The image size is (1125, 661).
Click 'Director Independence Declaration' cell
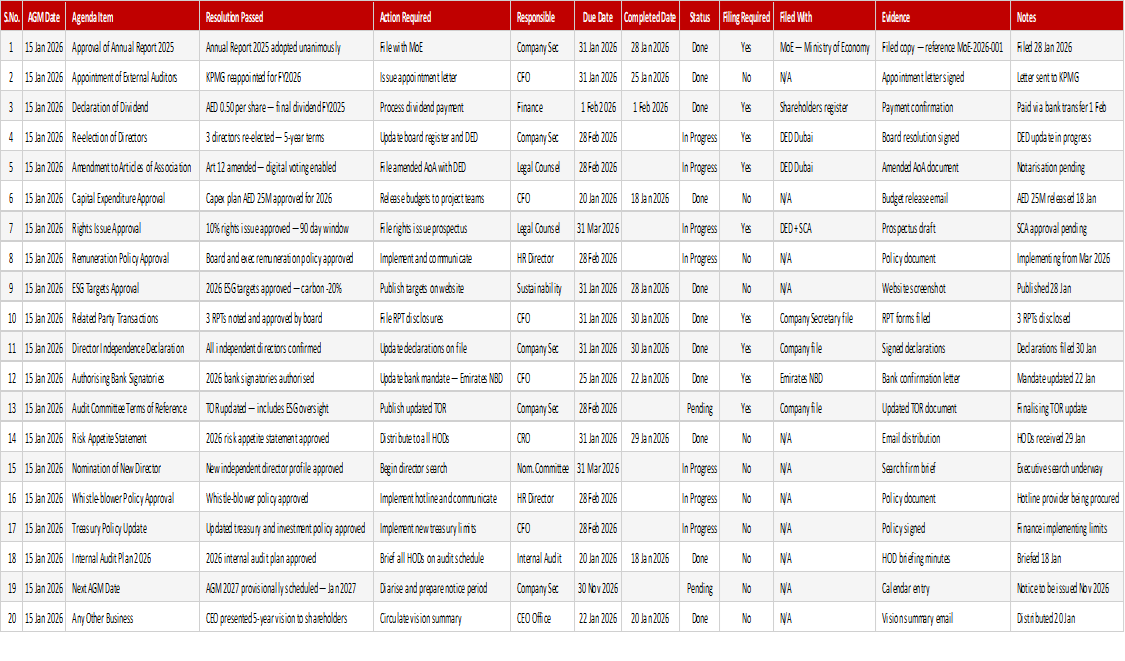(132, 348)
